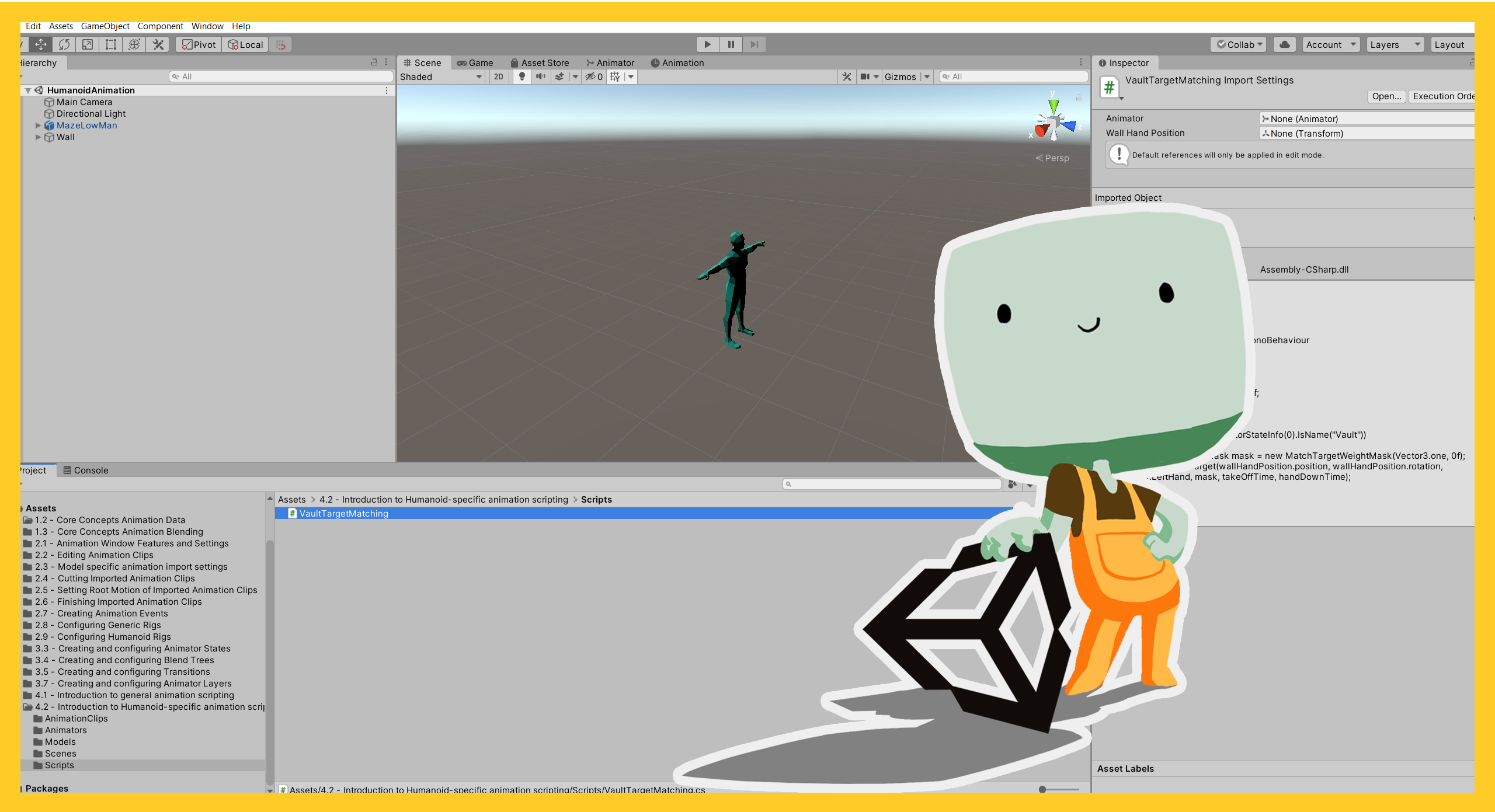Select the Rect Transform tool

111,44
